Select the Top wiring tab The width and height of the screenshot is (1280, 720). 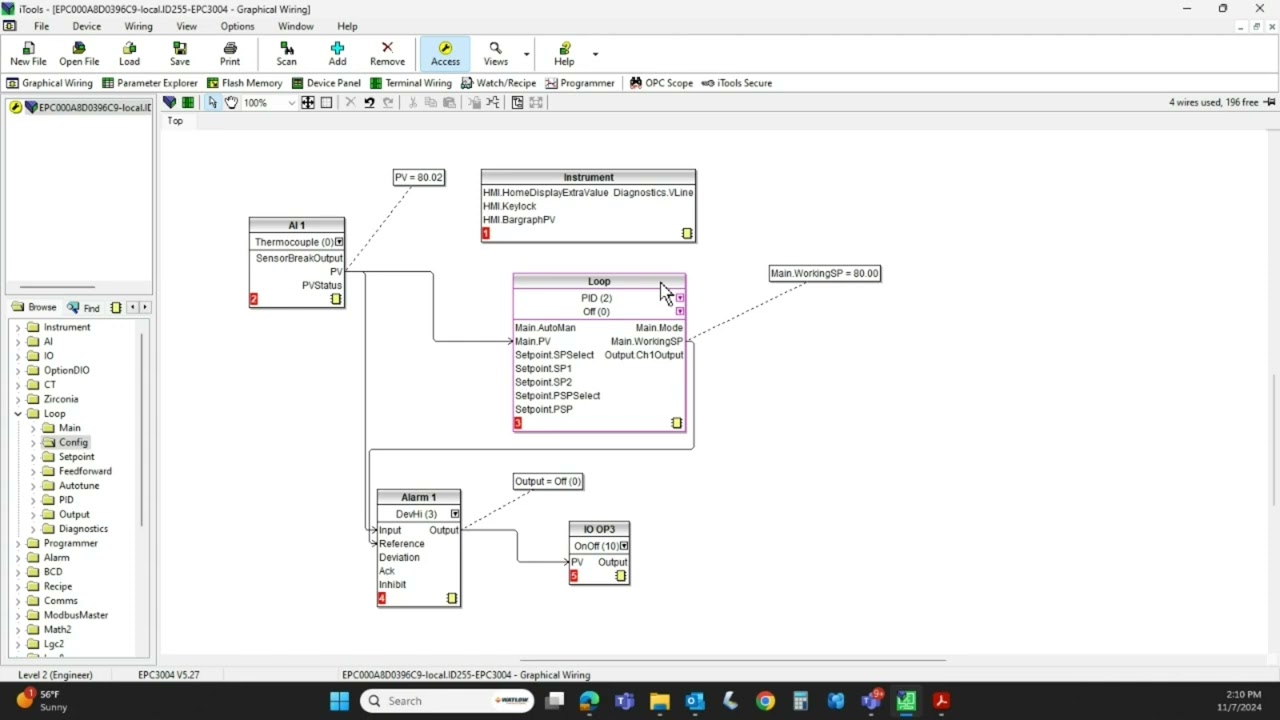(x=175, y=121)
